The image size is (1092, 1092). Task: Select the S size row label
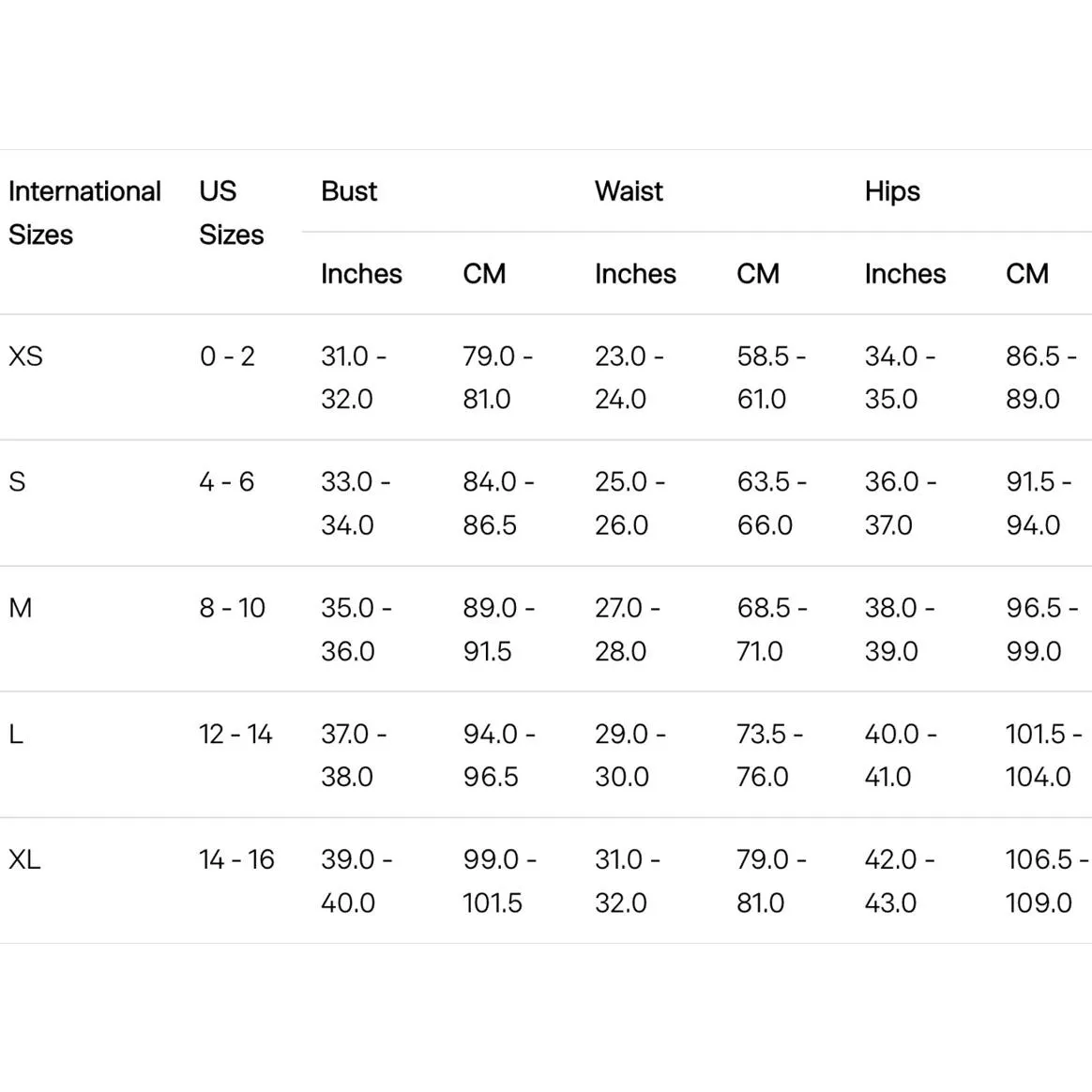point(17,482)
